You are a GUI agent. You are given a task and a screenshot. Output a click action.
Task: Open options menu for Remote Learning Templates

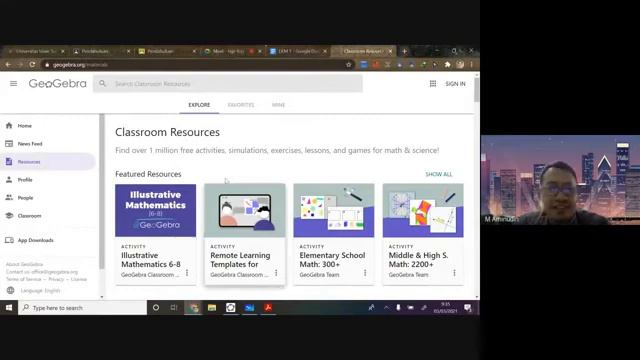276,273
